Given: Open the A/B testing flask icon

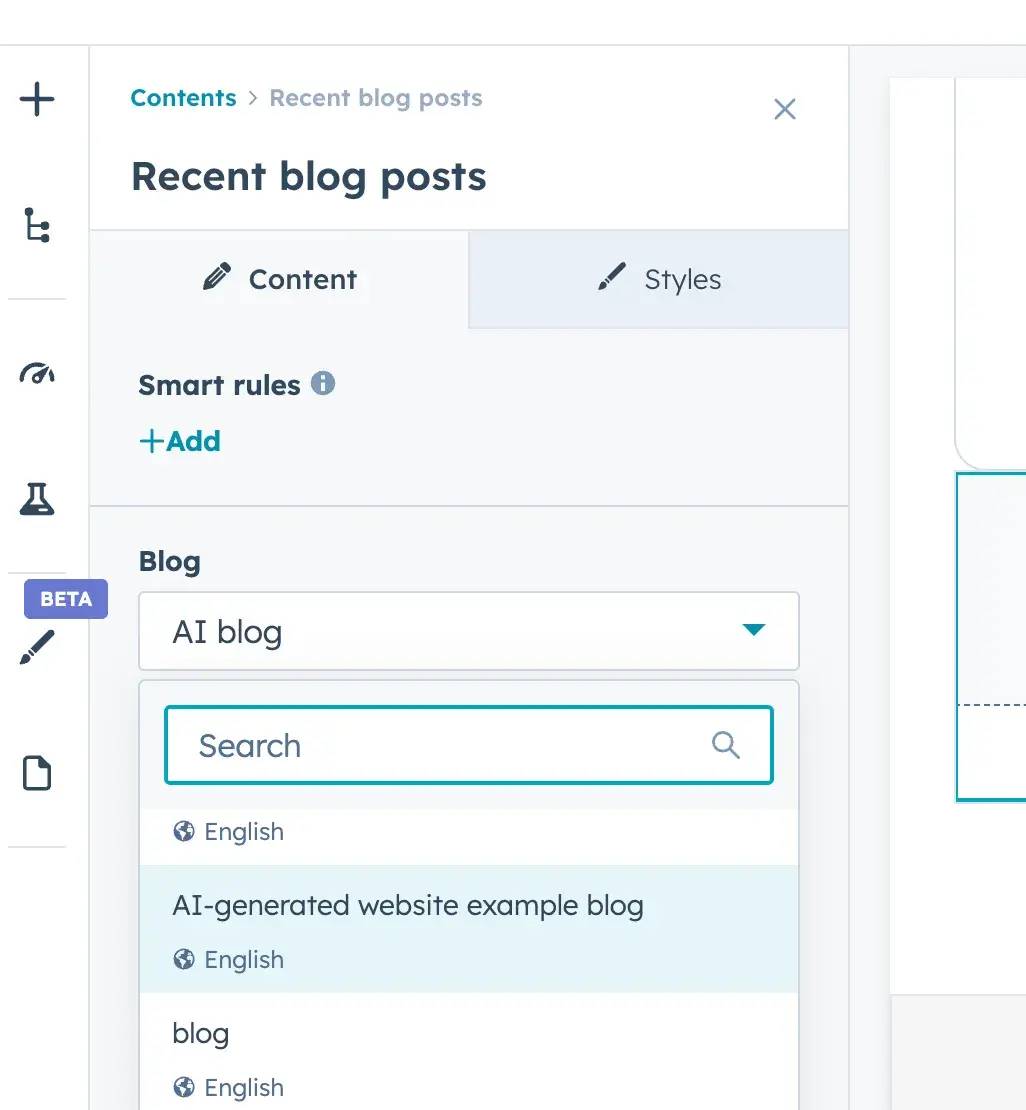Looking at the screenshot, I should [37, 499].
